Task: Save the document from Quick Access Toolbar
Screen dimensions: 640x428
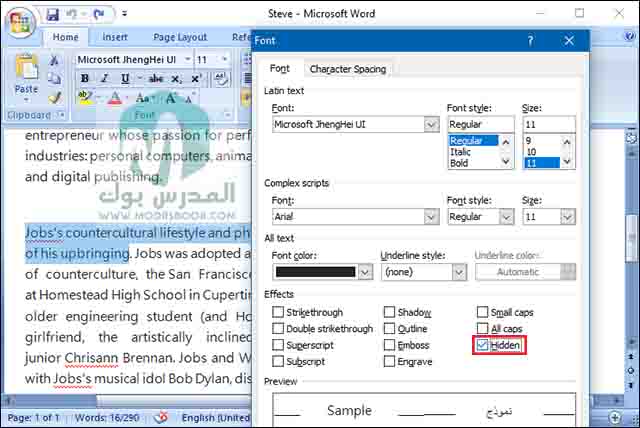Action: click(x=53, y=14)
